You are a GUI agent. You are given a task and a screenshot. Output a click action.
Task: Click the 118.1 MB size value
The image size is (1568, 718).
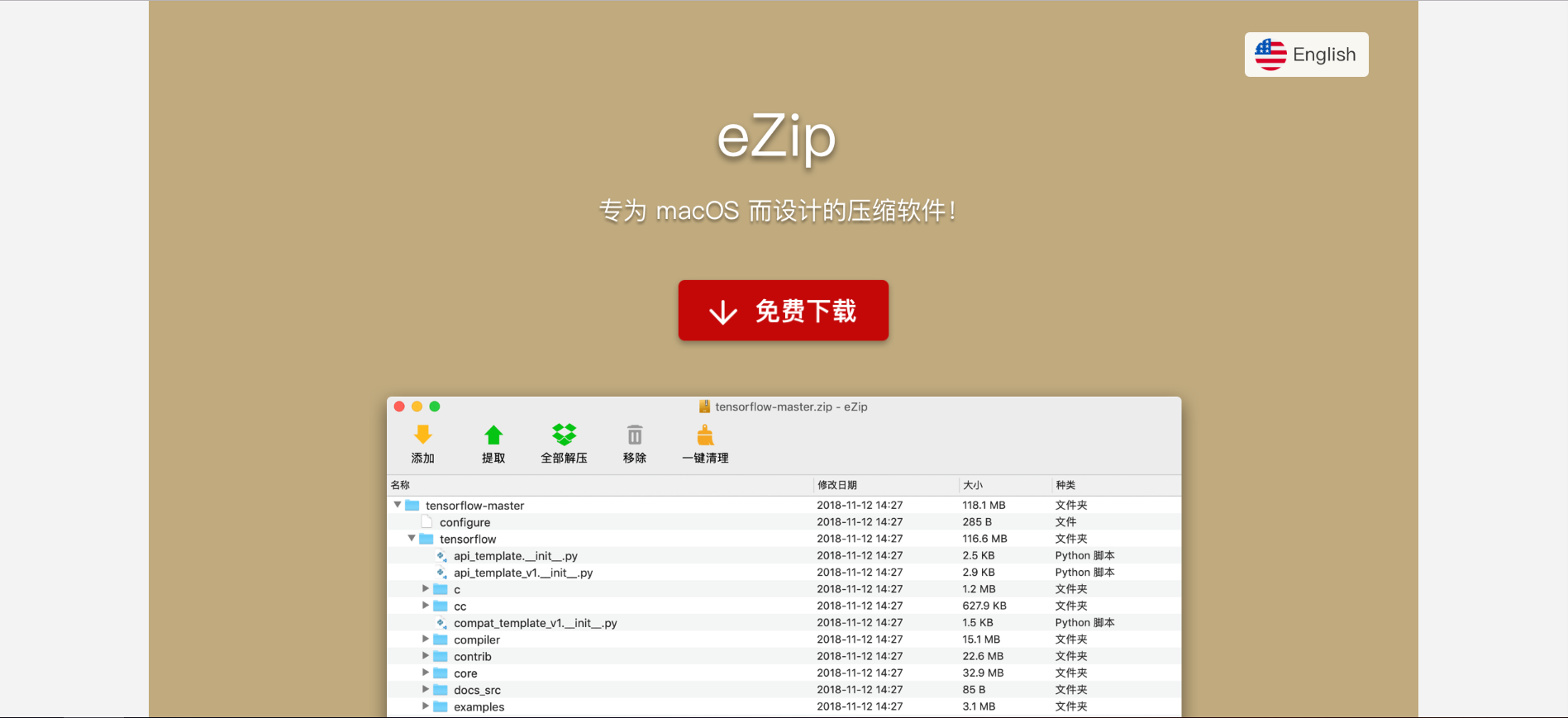(x=984, y=505)
